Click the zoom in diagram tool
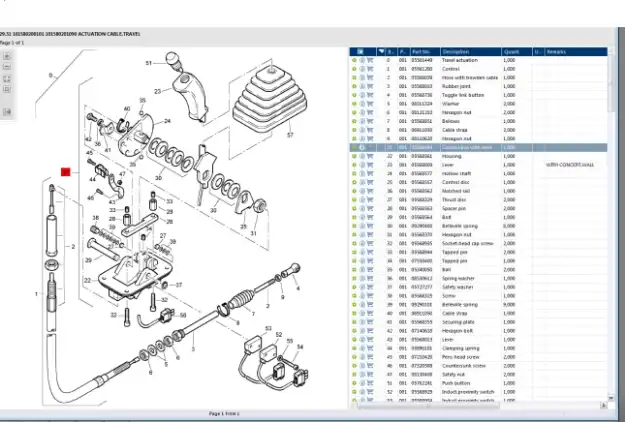The height and width of the screenshot is (422, 625). (8, 57)
